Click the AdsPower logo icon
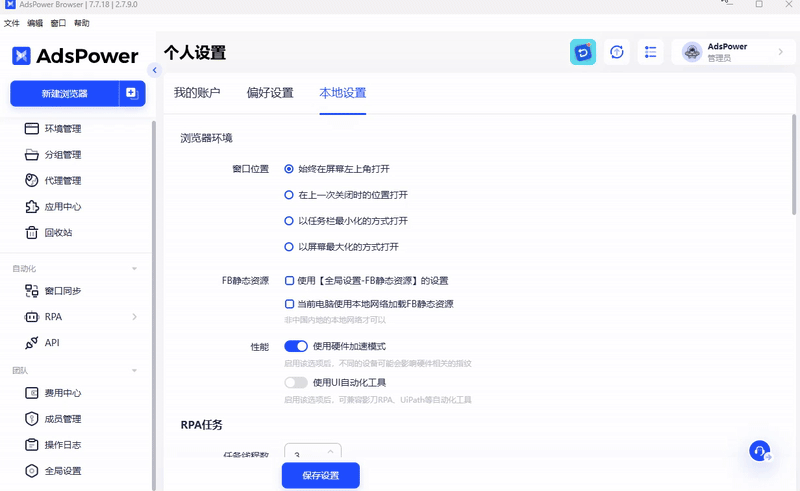This screenshot has width=800, height=491. coord(21,56)
